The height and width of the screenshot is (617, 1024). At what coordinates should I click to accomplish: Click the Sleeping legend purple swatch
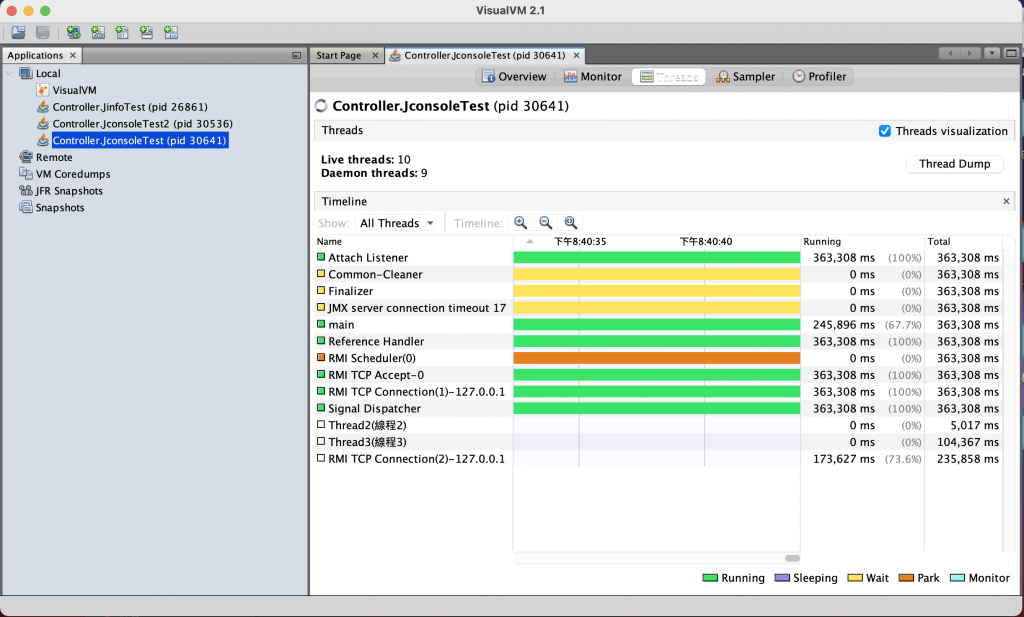click(x=782, y=578)
